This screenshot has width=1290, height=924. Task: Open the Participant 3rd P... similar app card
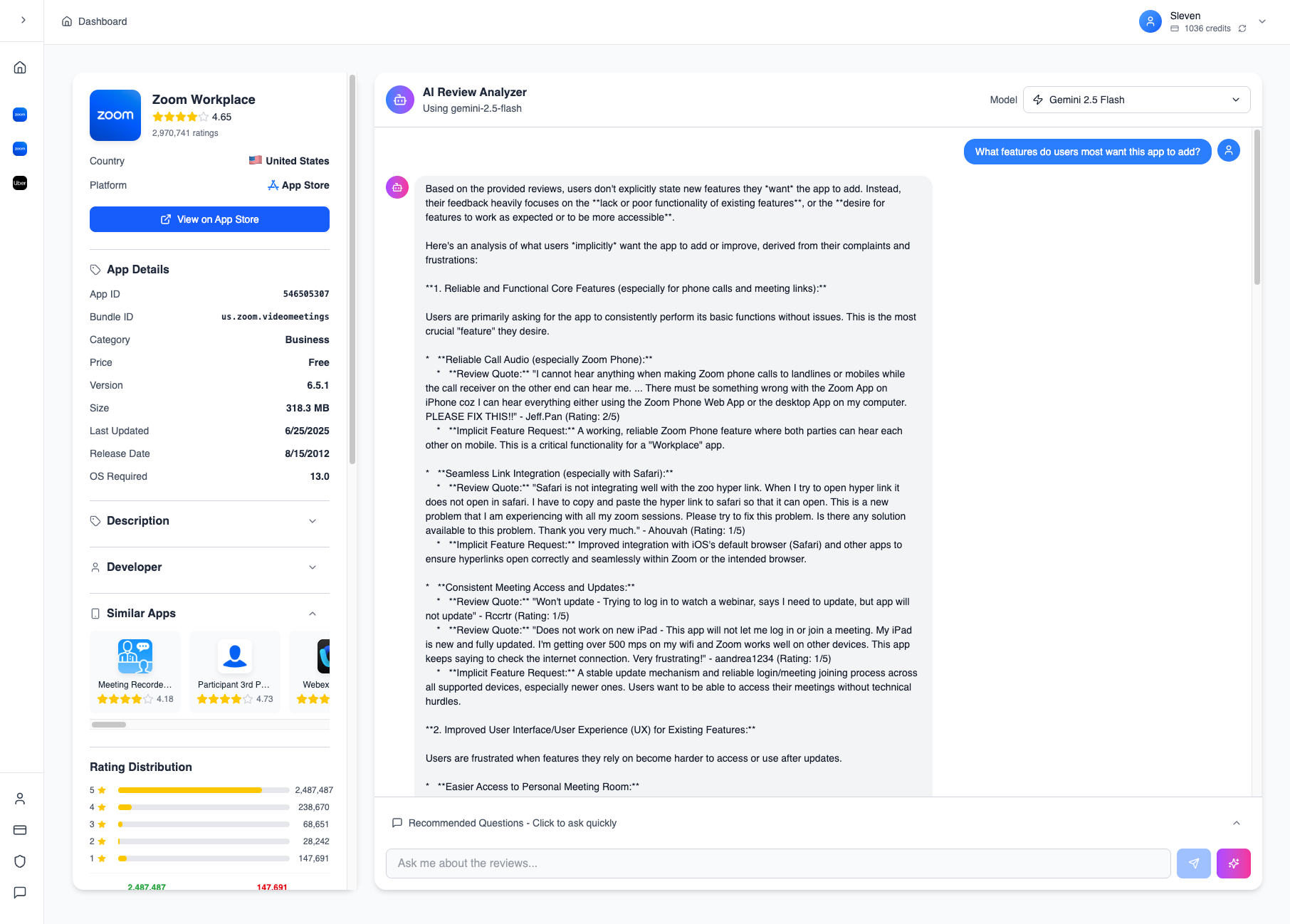click(x=235, y=671)
